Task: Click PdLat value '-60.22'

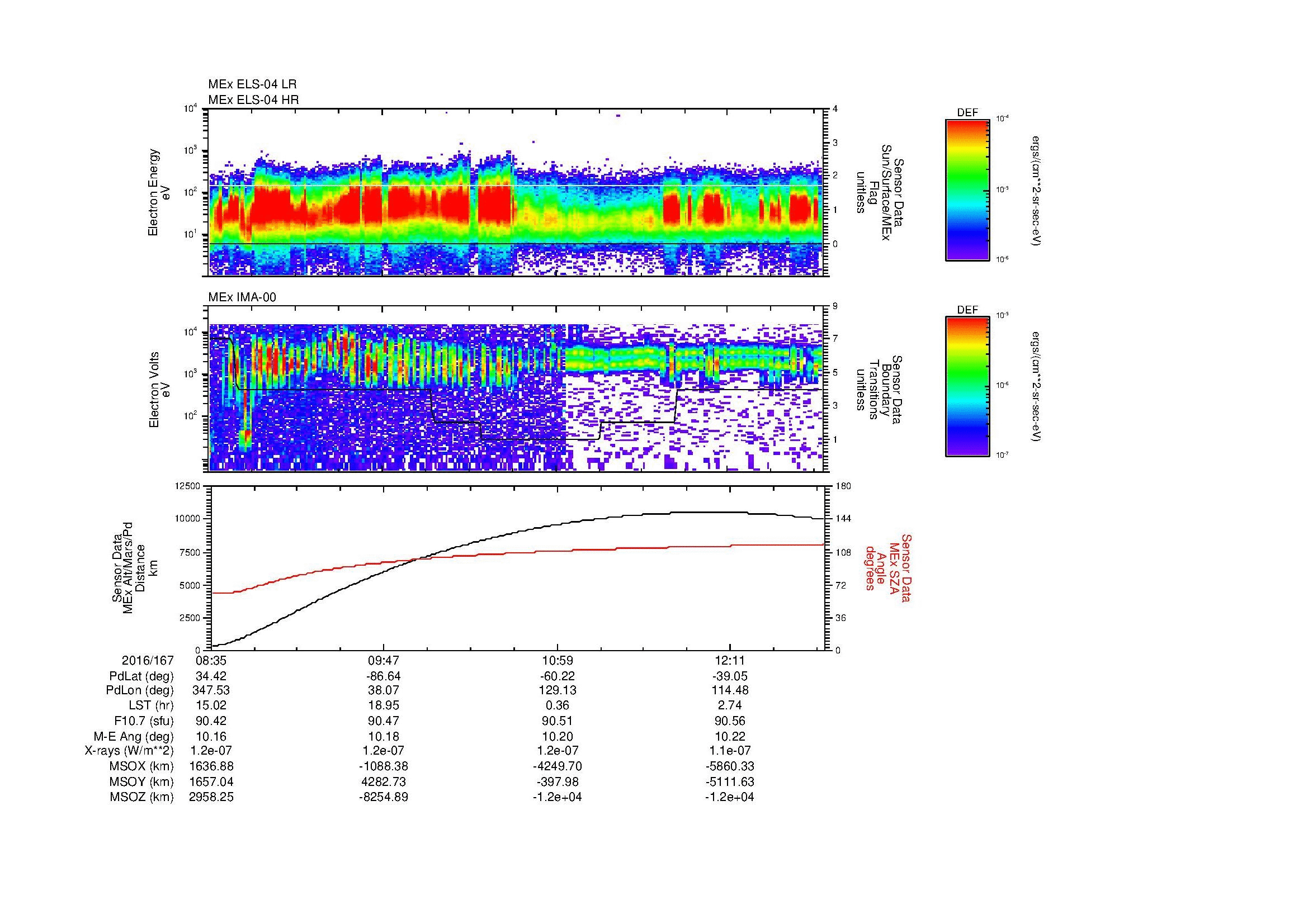Action: coord(557,676)
